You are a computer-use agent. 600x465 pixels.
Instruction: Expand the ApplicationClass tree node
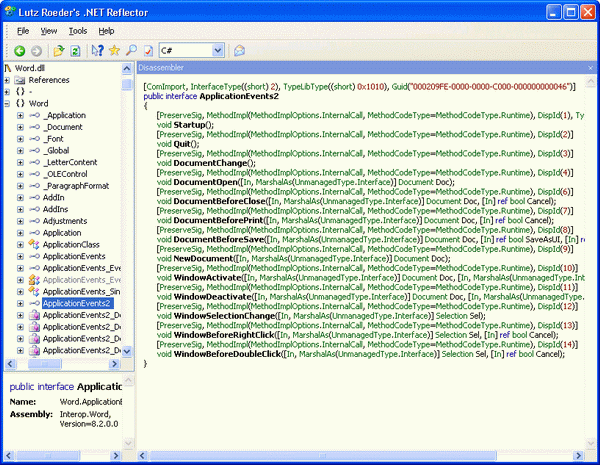coord(20,245)
